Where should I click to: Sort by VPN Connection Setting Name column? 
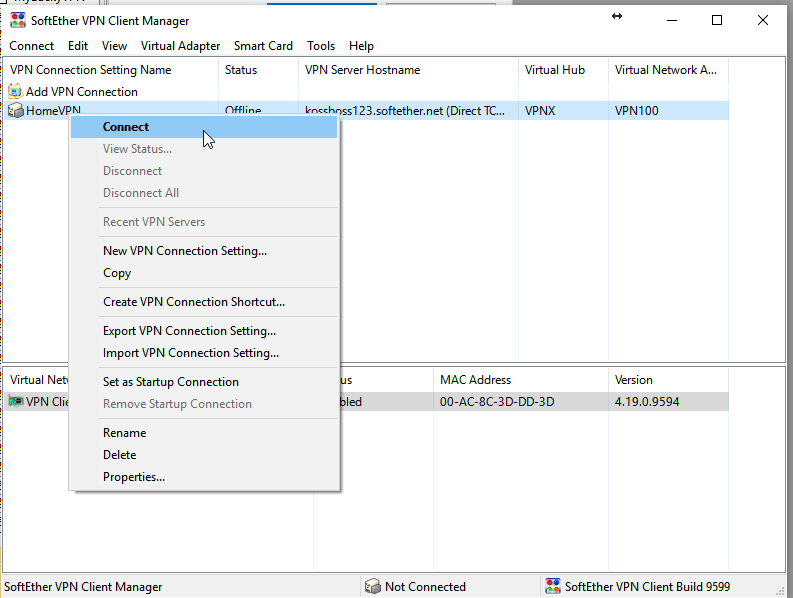point(111,70)
